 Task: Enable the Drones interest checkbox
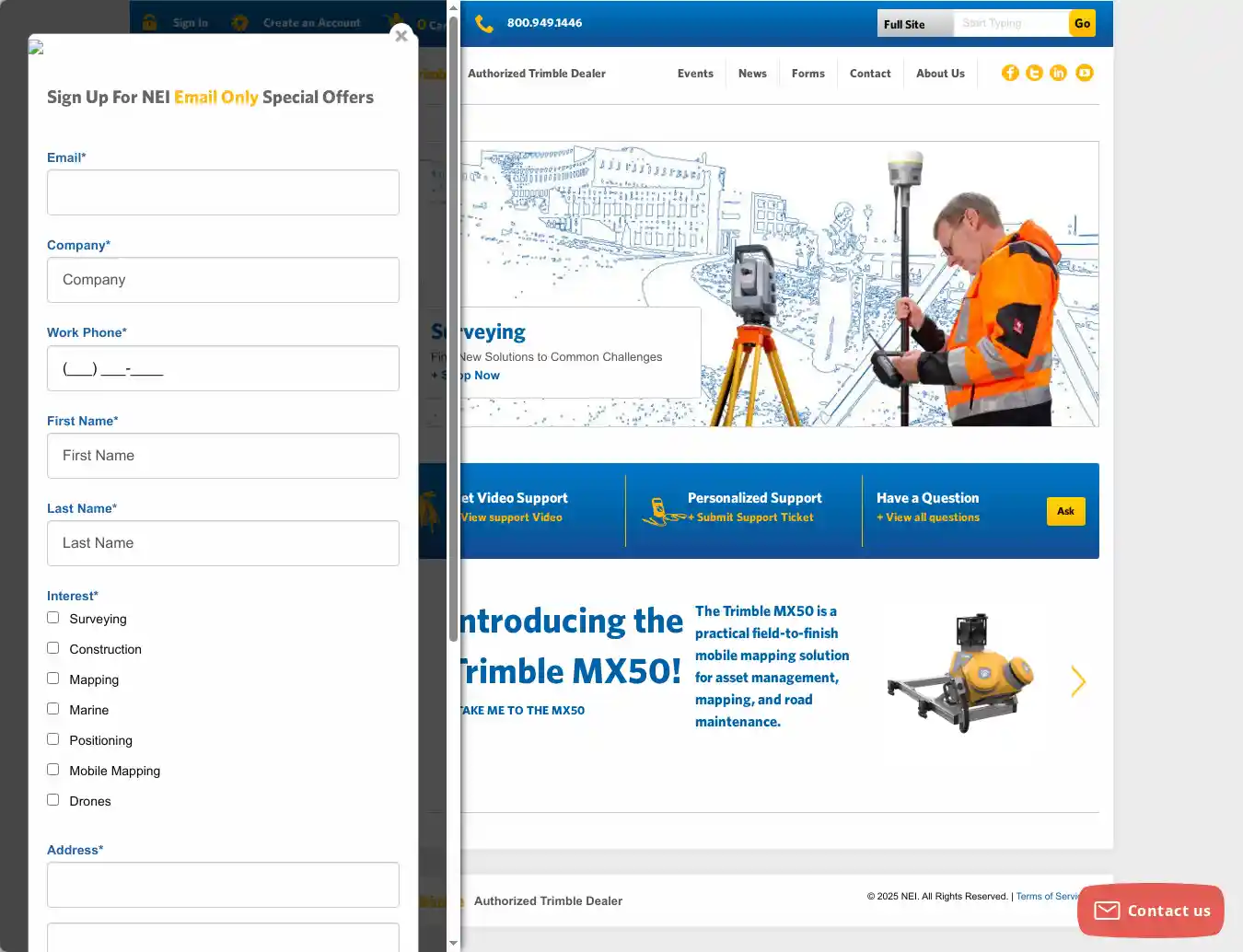53,800
